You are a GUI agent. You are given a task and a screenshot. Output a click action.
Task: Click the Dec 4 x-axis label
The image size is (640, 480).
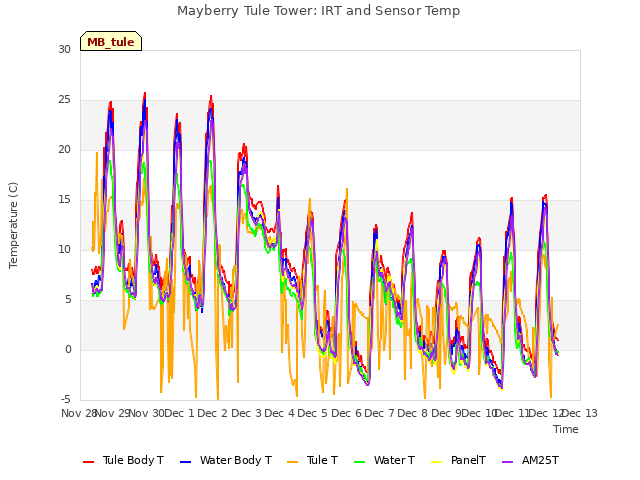(279, 413)
